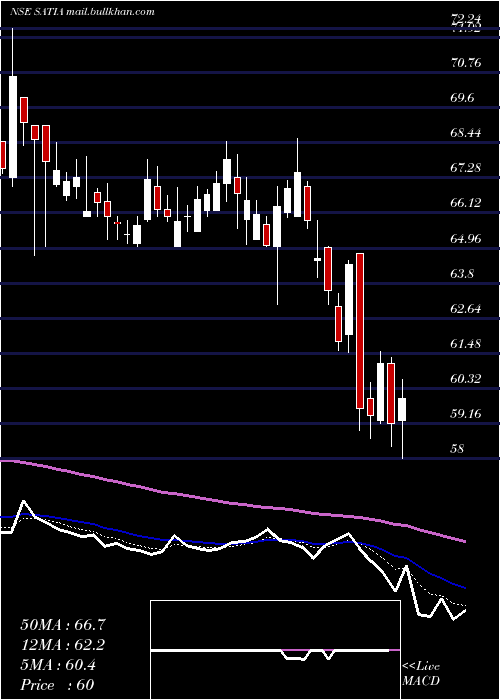This screenshot has height=700, width=500.
Task: Click the tall white candle near 70 at left
Action: (x=13, y=127)
